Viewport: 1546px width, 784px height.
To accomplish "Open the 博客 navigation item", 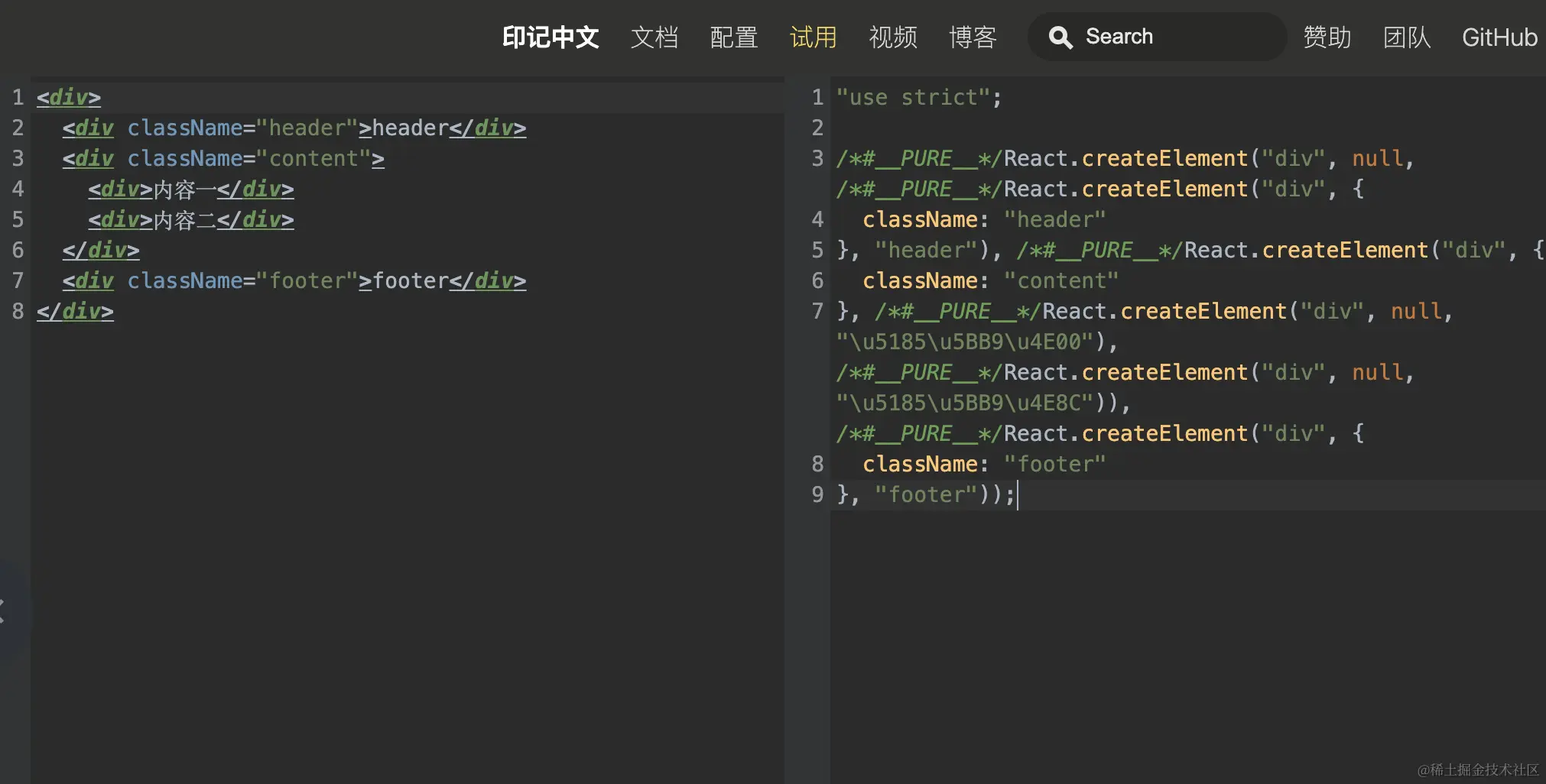I will tap(971, 37).
